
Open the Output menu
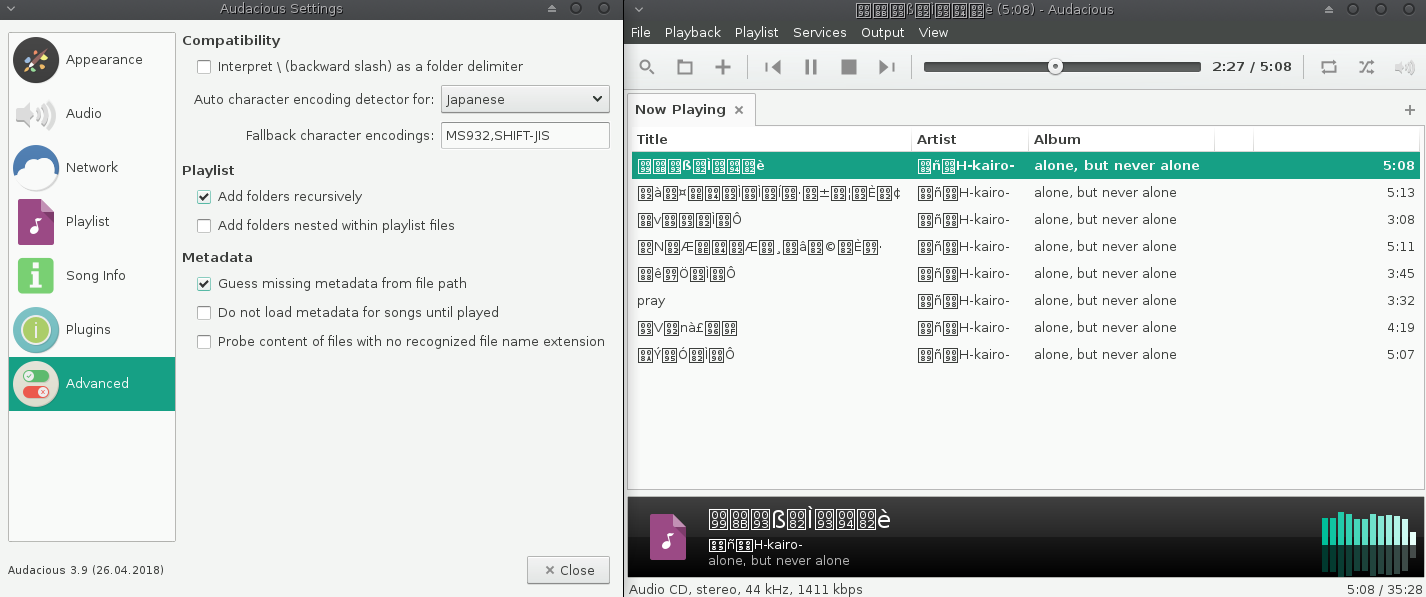(883, 32)
